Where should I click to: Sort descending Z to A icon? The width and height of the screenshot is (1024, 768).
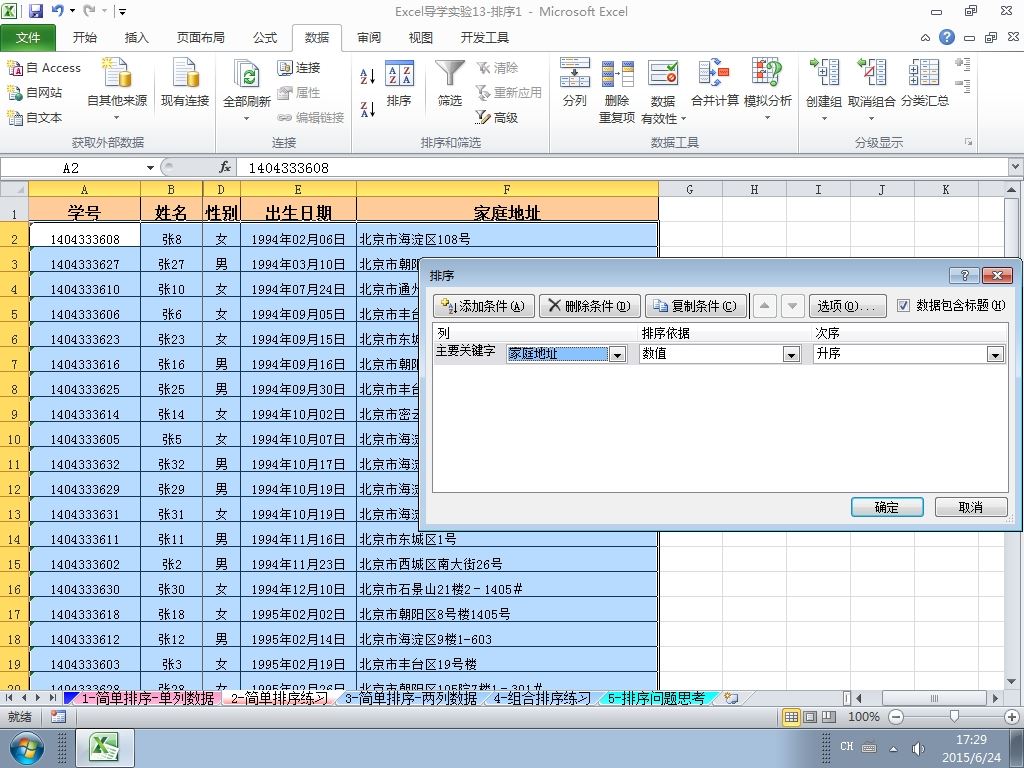point(368,109)
